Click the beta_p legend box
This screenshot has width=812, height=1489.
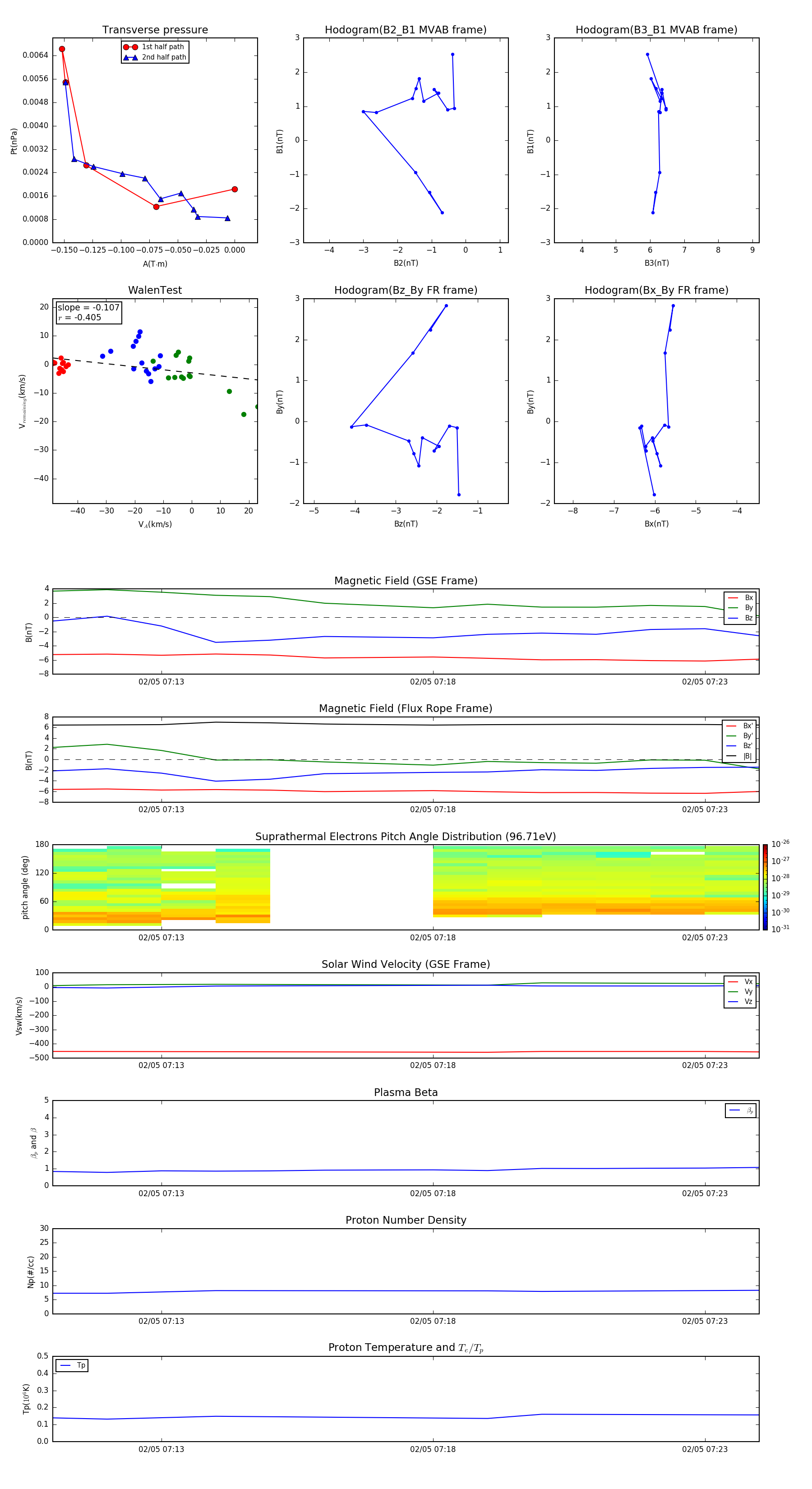click(x=741, y=1110)
